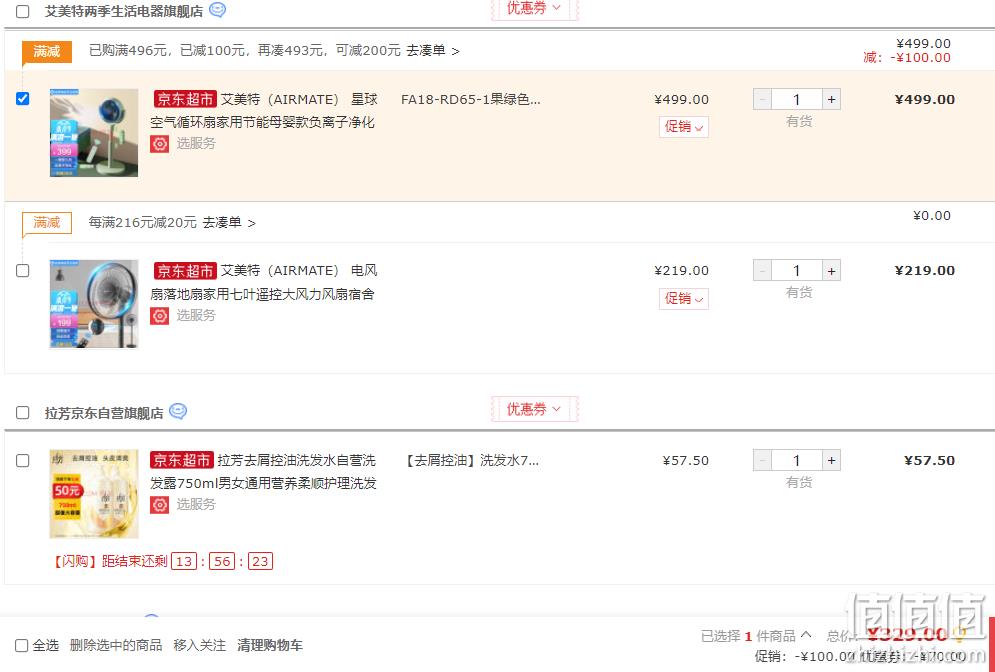Image resolution: width=995 pixels, height=672 pixels.
Task: Select all items from 拉芳京东自营旗舰店
Action: [23, 412]
